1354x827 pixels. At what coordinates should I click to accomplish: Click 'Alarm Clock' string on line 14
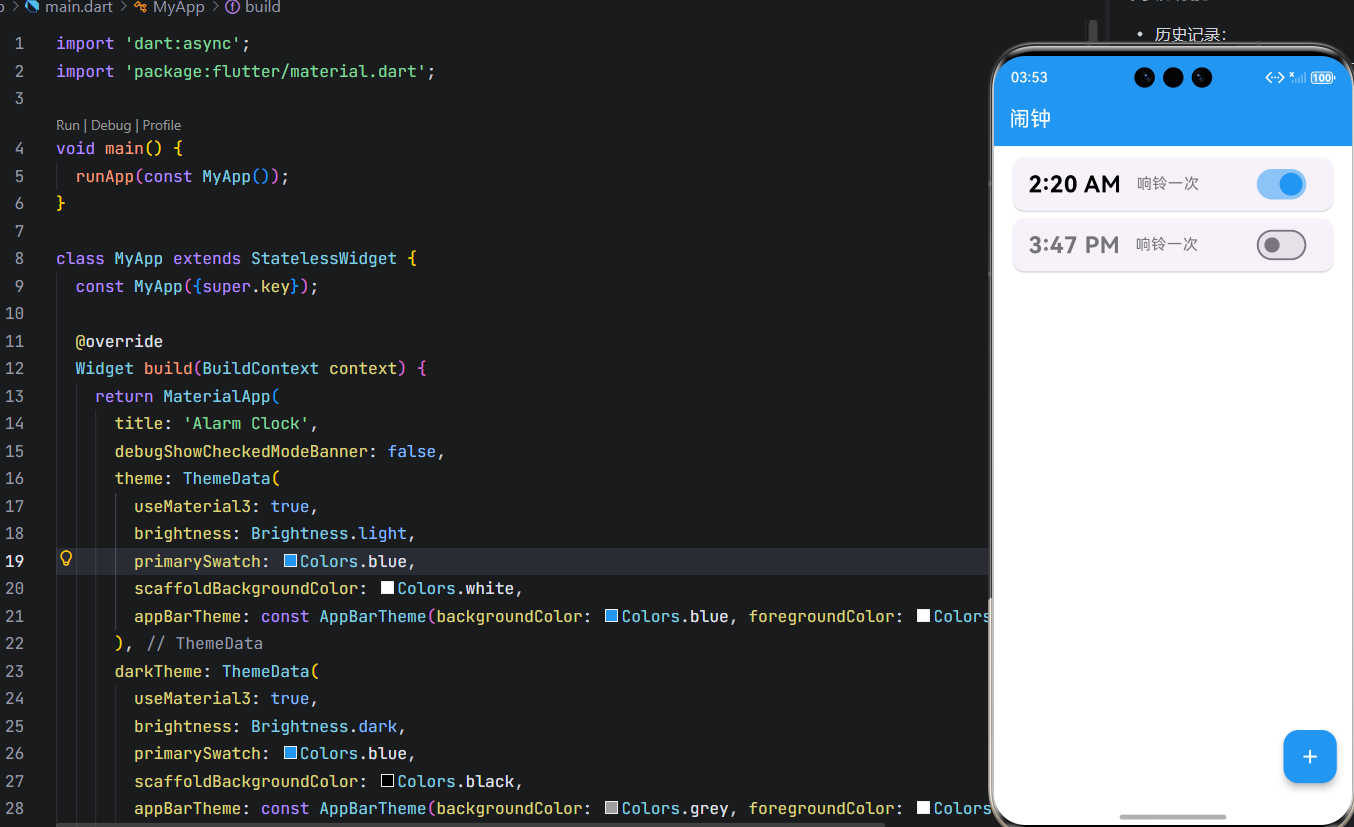[246, 423]
